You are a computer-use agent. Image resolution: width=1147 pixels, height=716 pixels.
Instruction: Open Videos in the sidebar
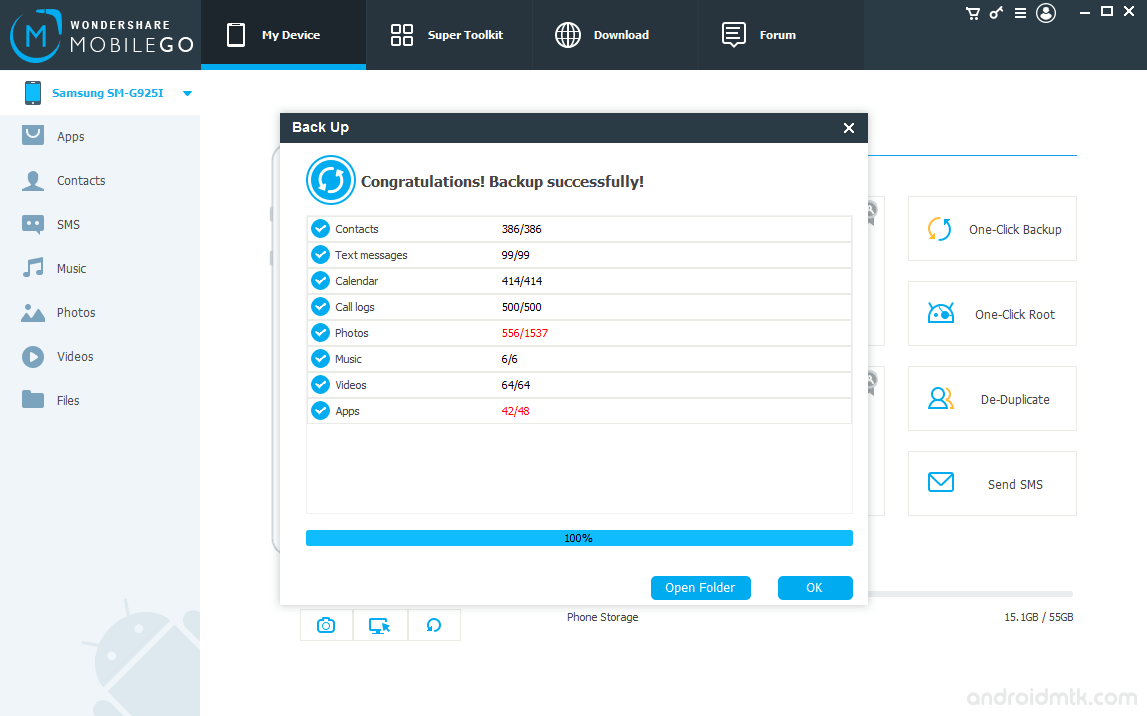point(99,356)
